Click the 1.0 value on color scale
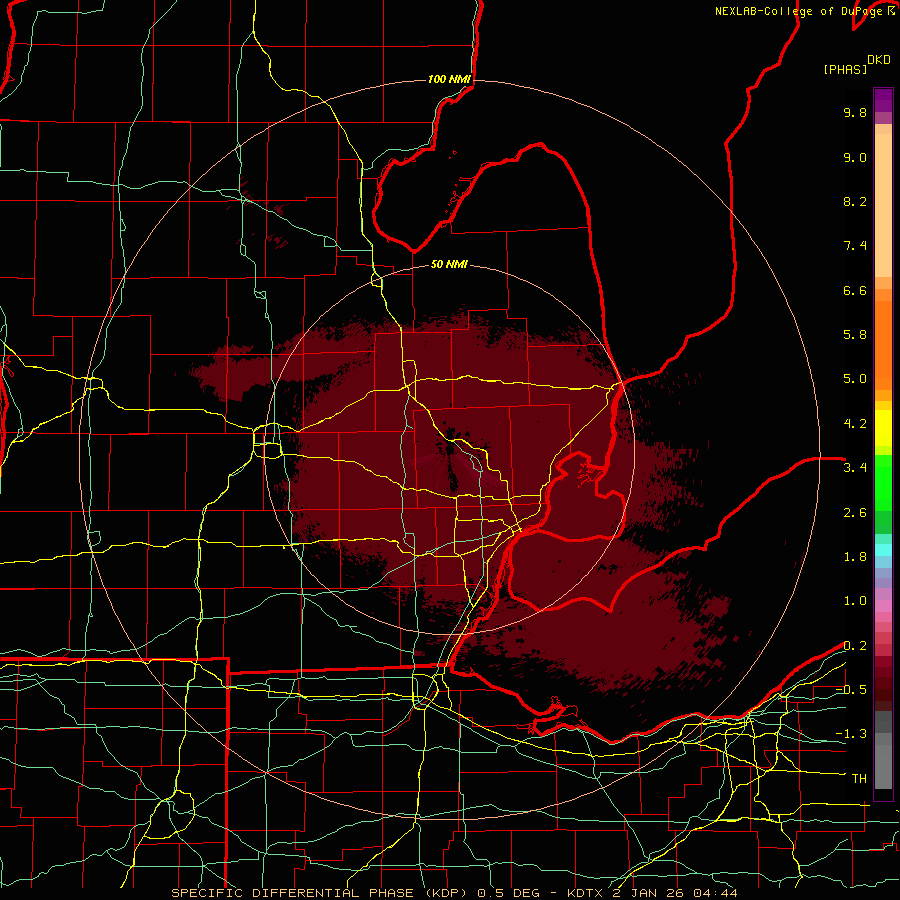Screen dimensions: 900x900 [x=855, y=602]
